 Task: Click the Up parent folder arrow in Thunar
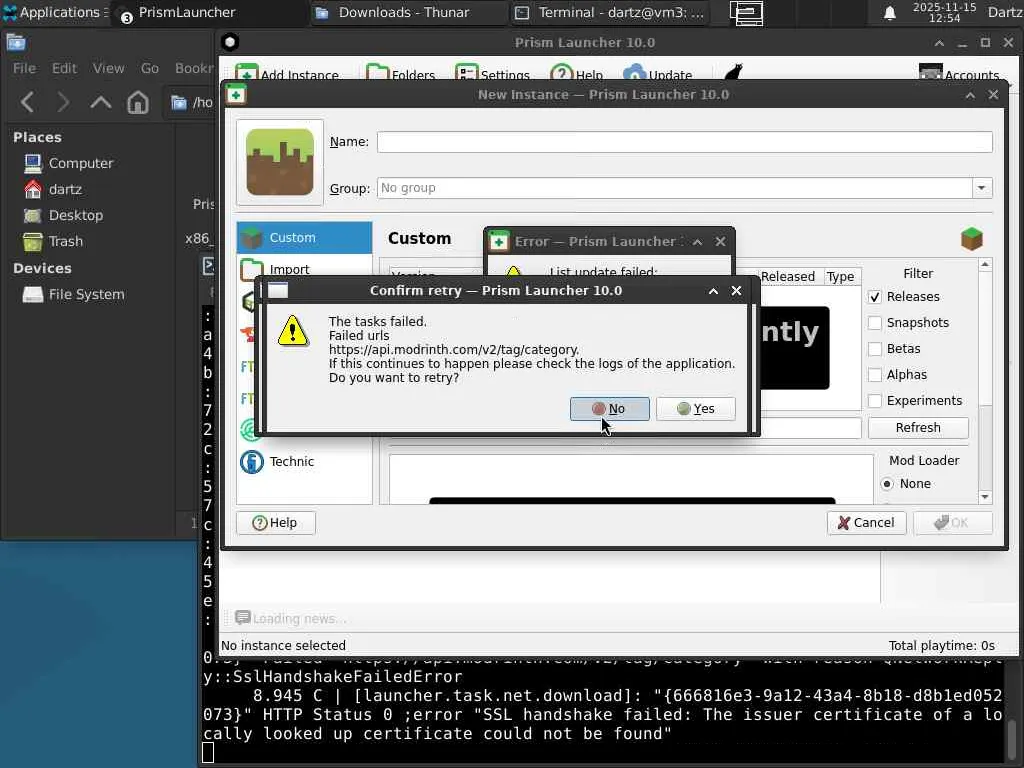101,103
